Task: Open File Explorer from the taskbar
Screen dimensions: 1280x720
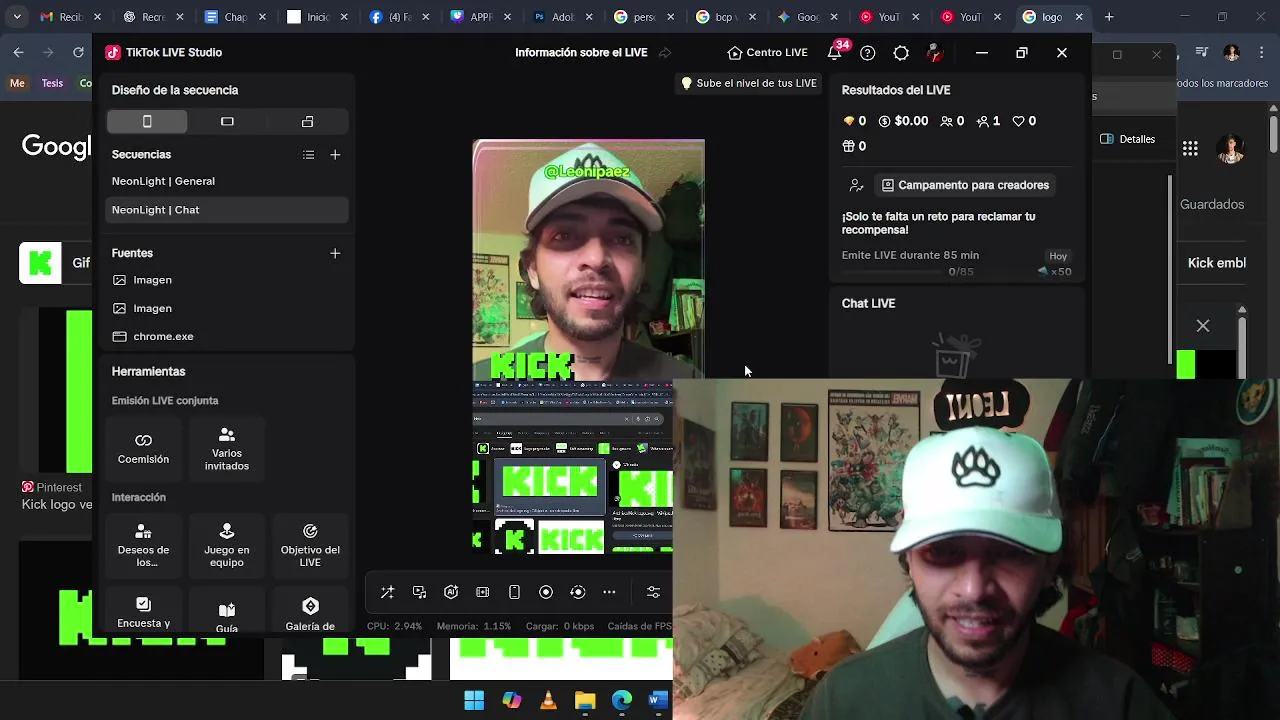Action: pyautogui.click(x=585, y=700)
